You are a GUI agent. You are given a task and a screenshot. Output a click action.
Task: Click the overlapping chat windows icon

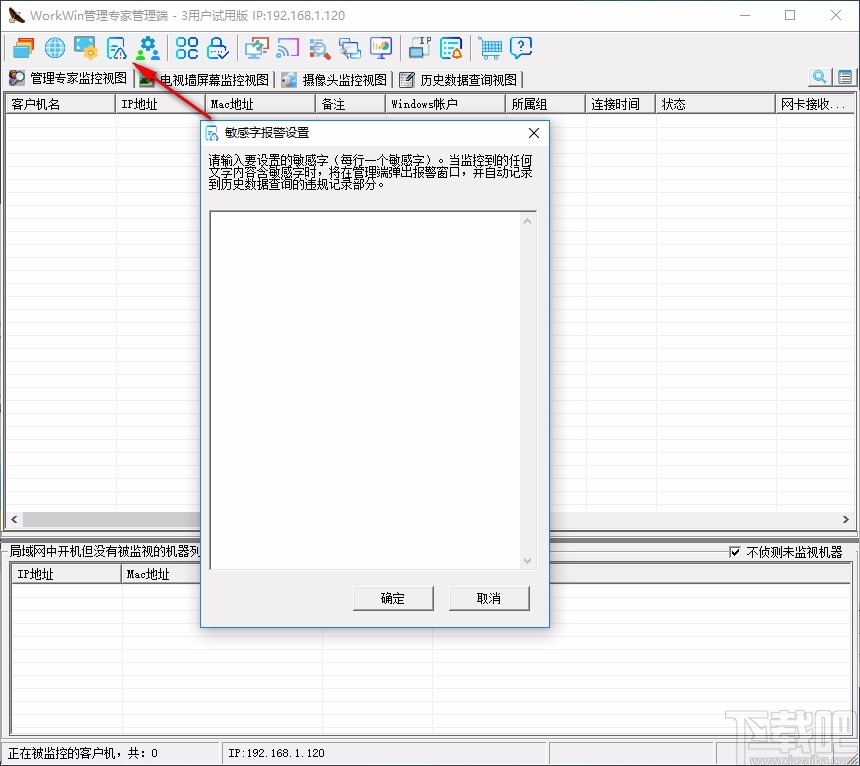[x=350, y=48]
